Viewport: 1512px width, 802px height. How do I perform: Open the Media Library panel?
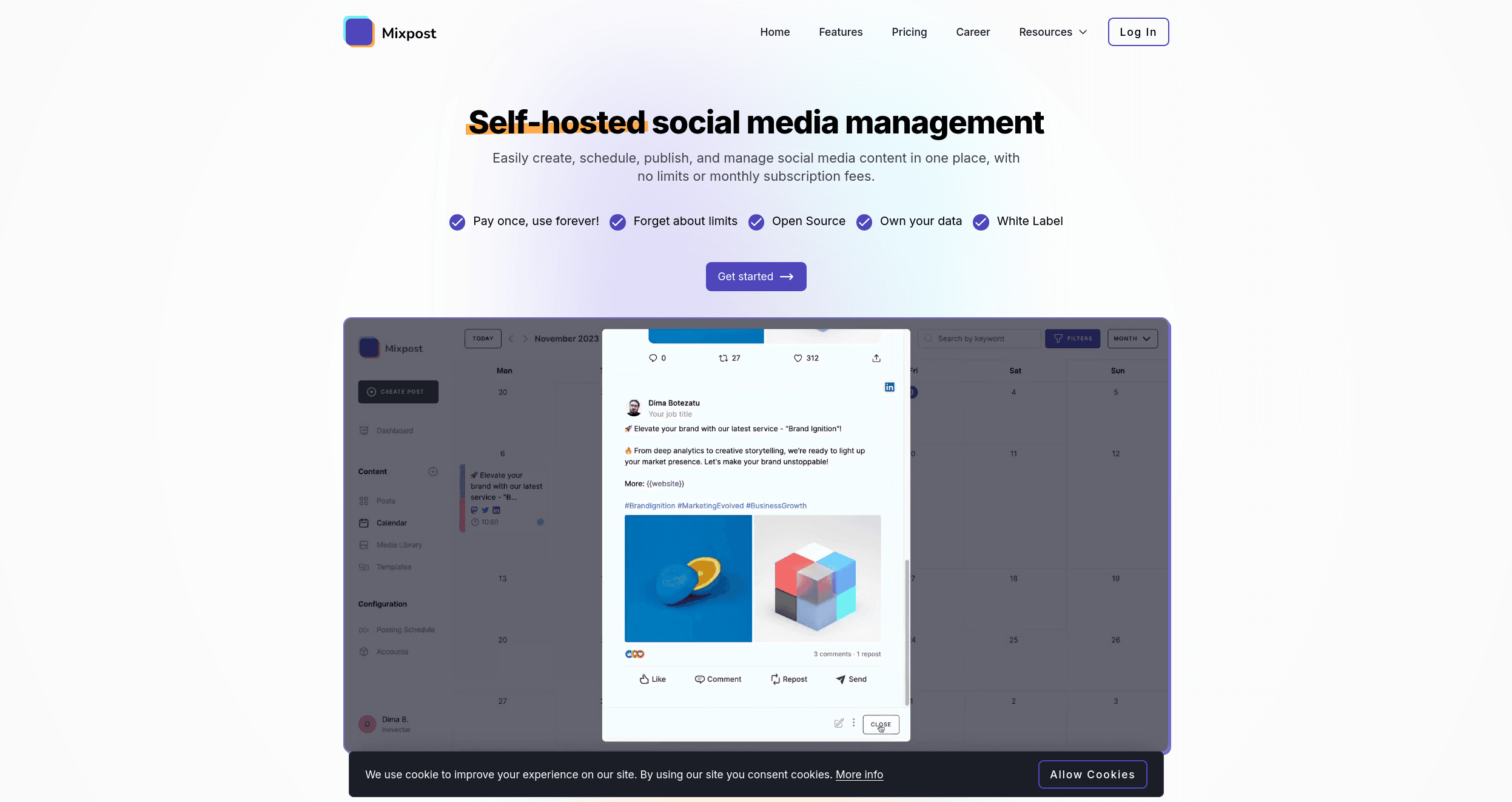click(x=398, y=545)
